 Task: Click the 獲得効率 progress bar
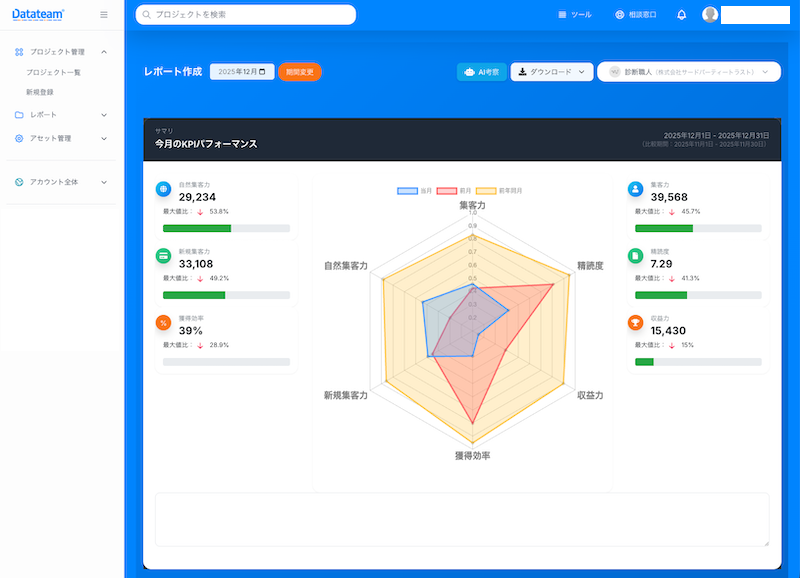tap(227, 362)
